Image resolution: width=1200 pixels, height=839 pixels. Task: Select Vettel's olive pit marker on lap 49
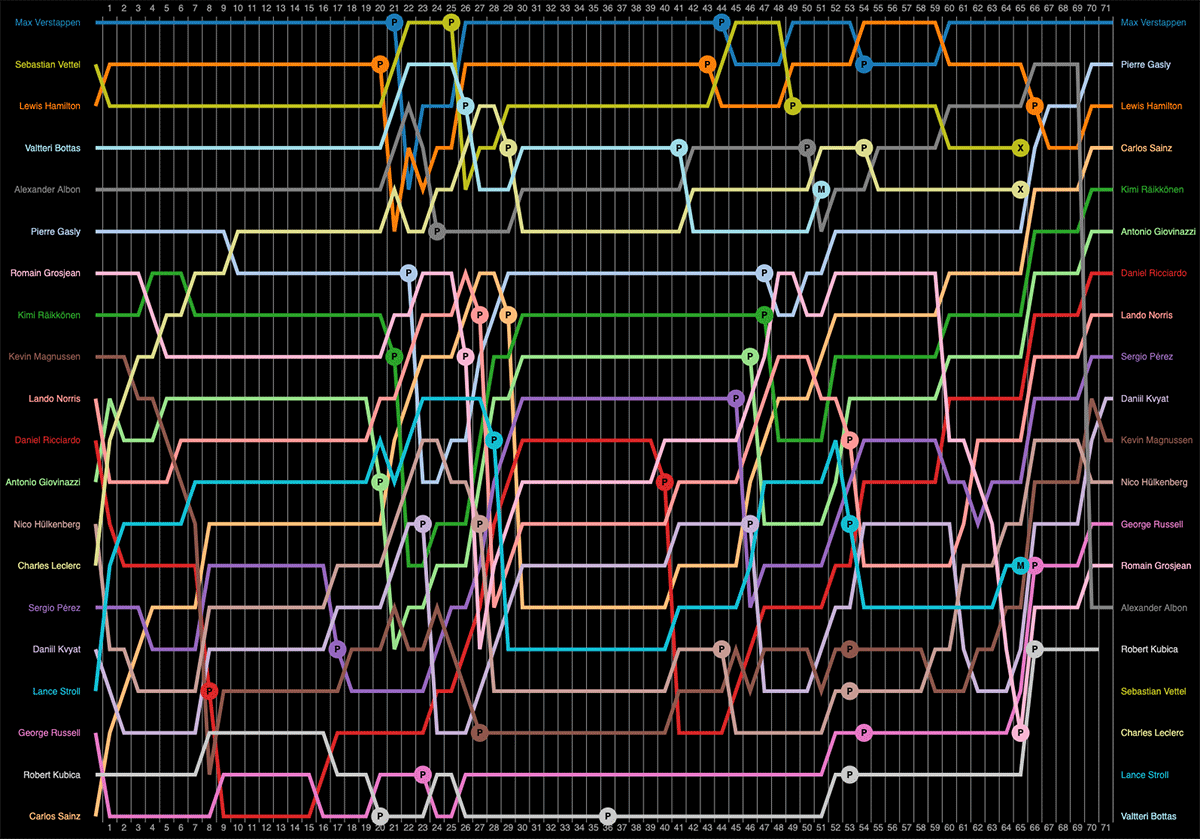pos(793,106)
